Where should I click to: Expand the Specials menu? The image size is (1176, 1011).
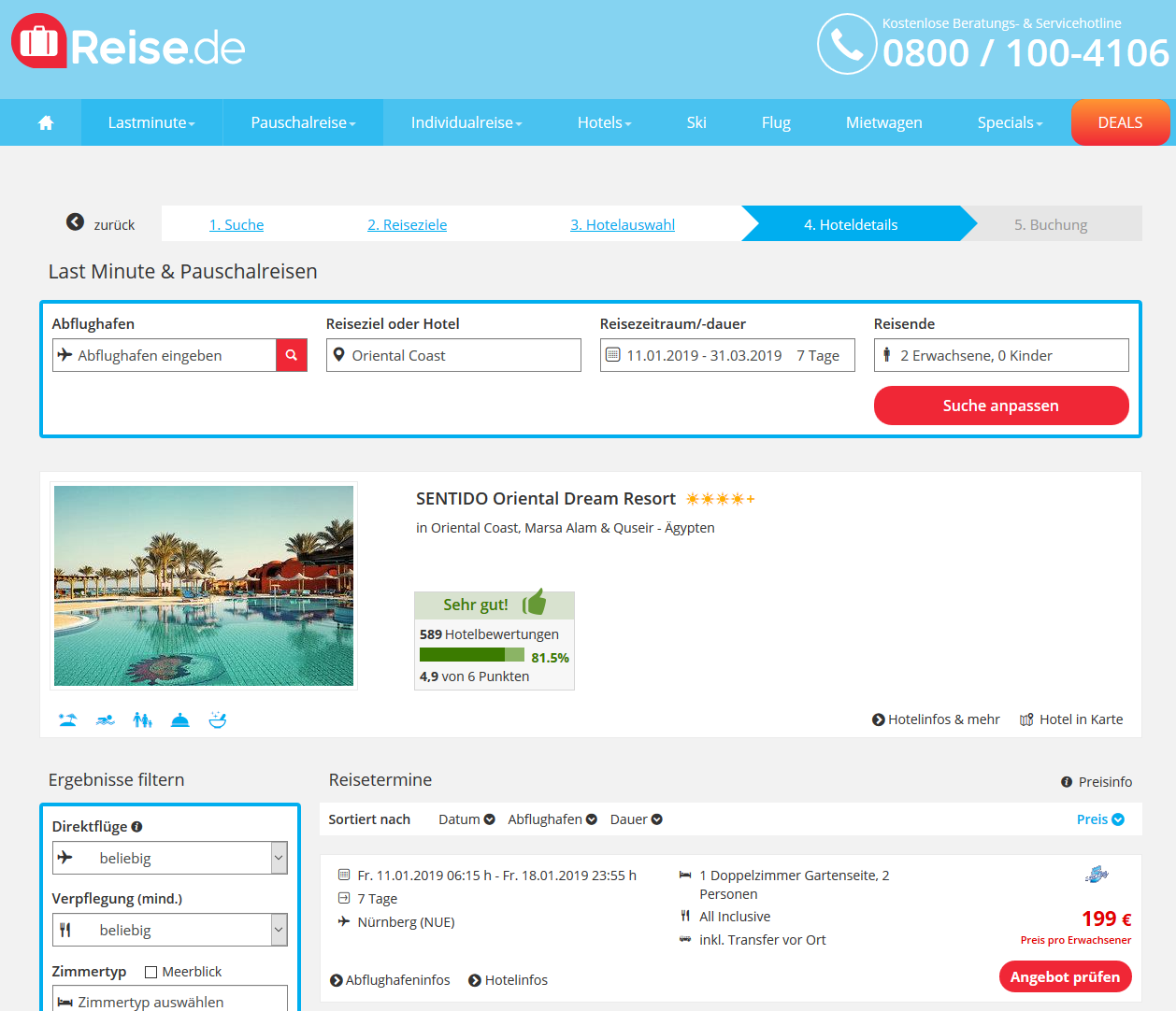tap(1010, 122)
